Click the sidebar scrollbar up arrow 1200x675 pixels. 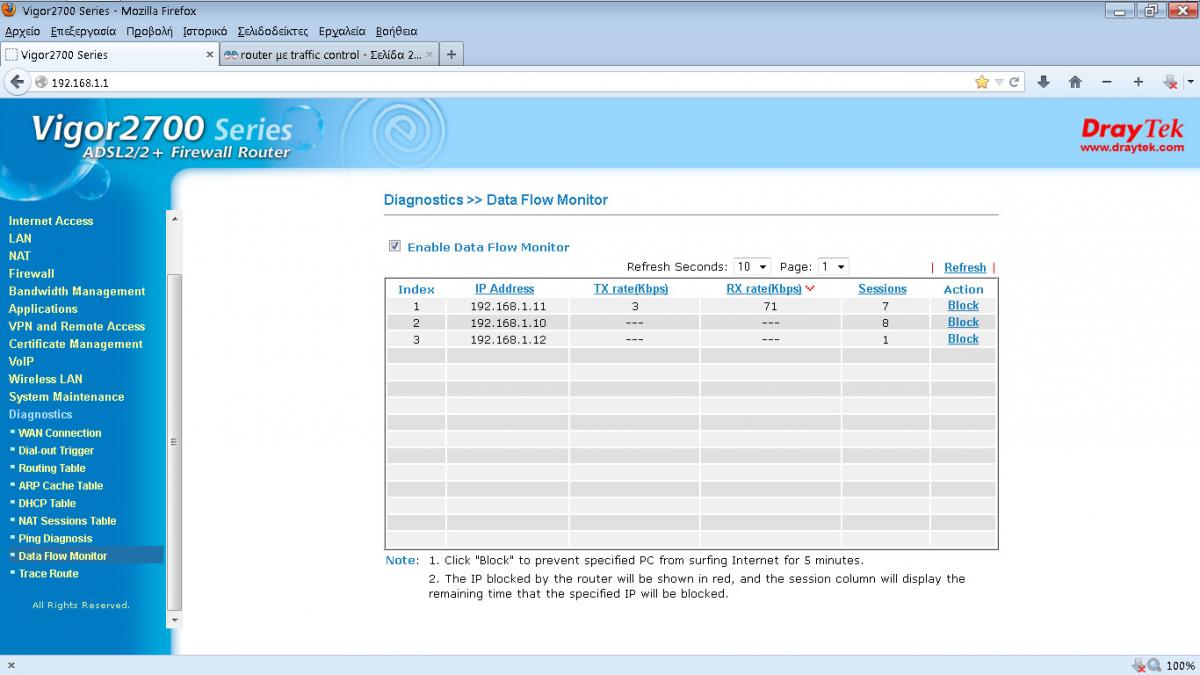[174, 218]
